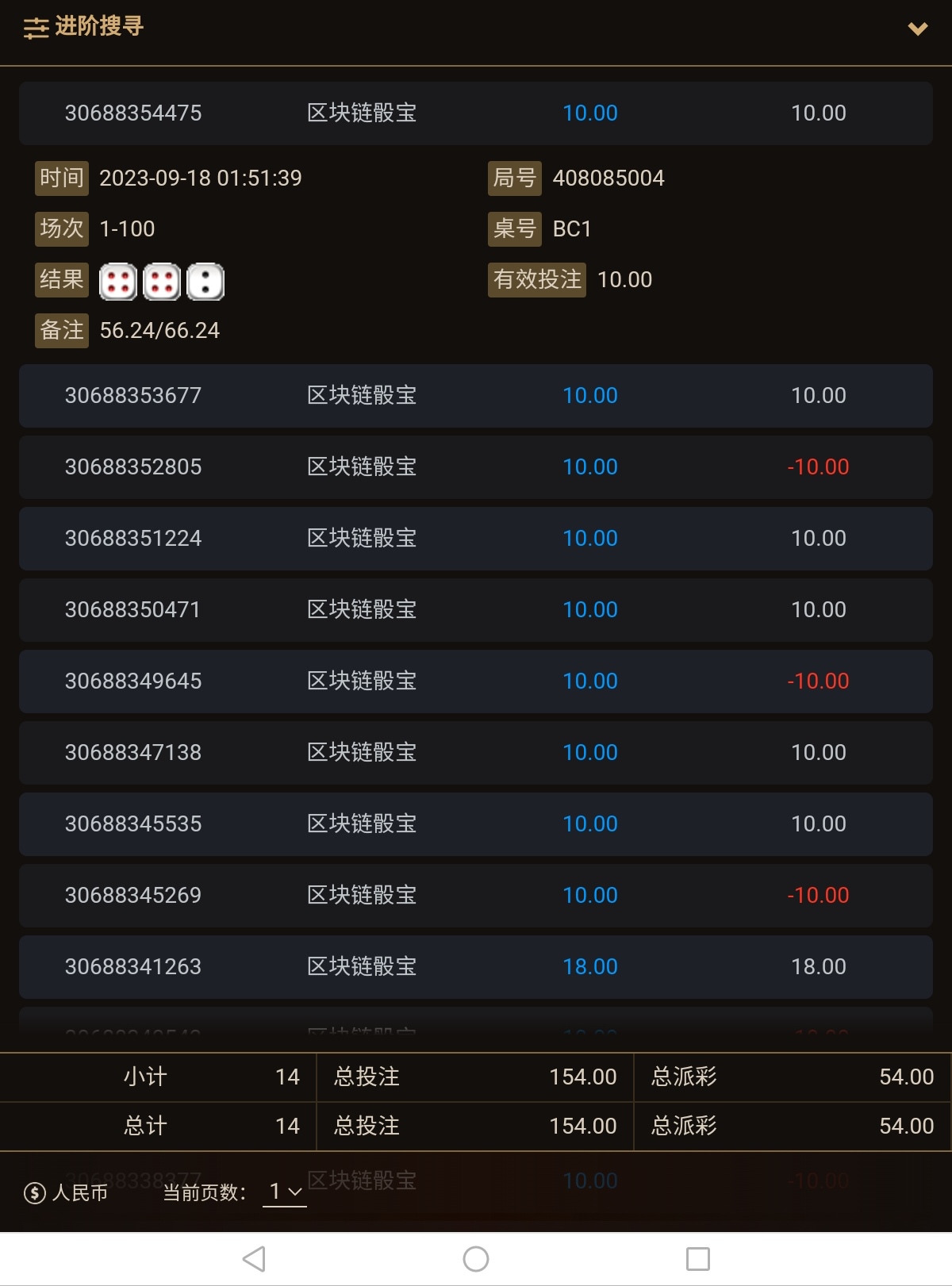The width and height of the screenshot is (952, 1286).
Task: Expand bet record 30688352805 with -10.00 loss
Action: tap(476, 467)
